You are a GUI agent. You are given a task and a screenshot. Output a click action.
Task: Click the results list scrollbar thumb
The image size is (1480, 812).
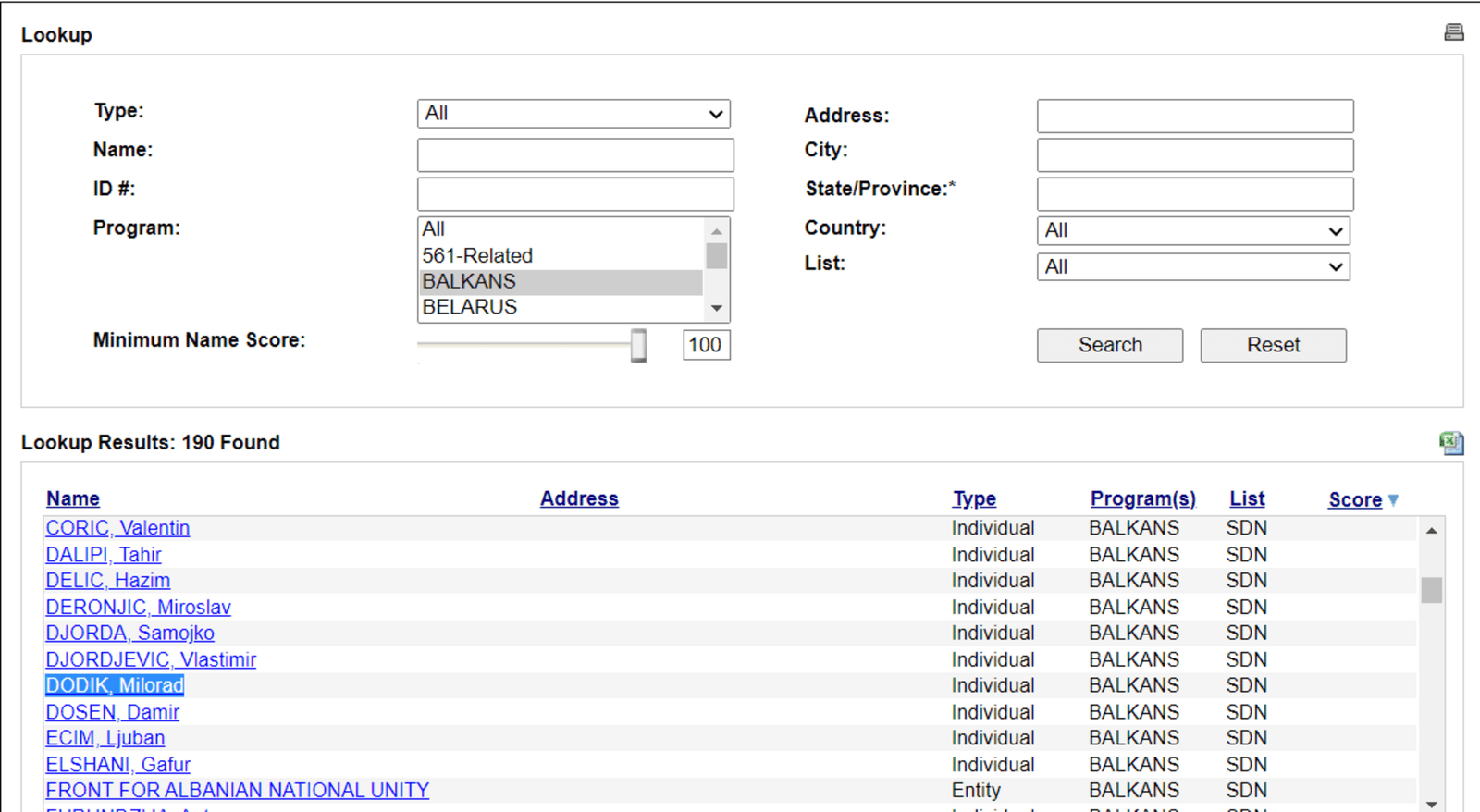[x=1431, y=589]
